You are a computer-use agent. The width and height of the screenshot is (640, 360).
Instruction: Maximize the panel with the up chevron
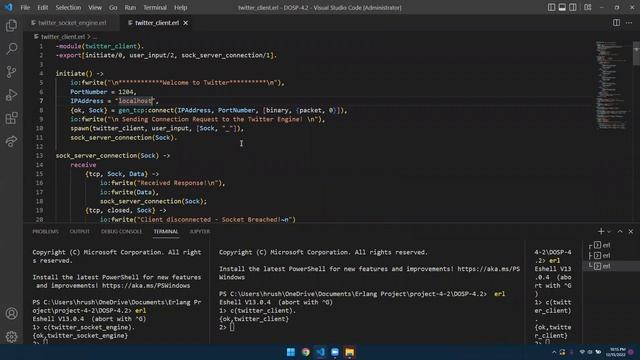[620, 231]
